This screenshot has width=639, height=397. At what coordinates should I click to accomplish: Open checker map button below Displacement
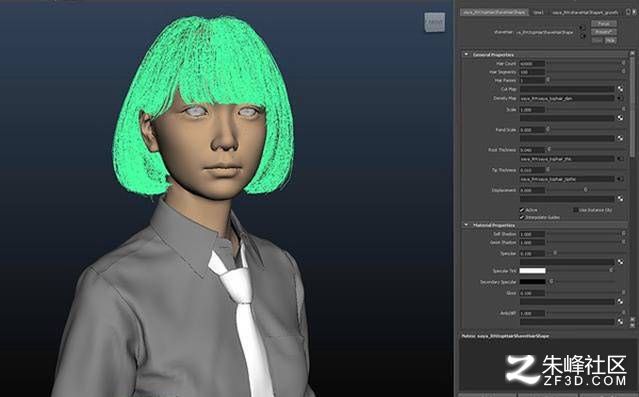point(620,199)
